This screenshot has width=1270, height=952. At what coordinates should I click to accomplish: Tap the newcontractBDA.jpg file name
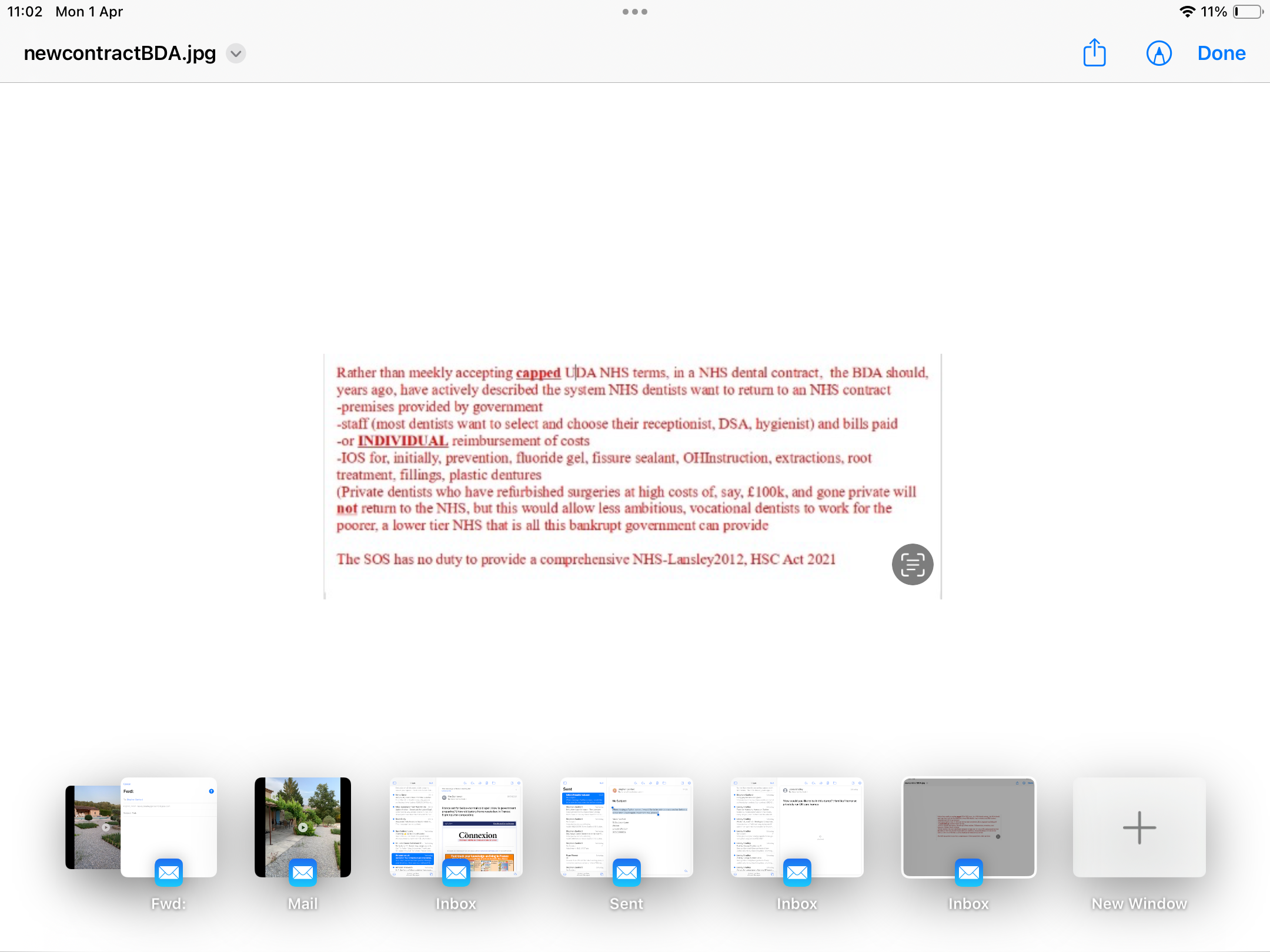pyautogui.click(x=120, y=53)
